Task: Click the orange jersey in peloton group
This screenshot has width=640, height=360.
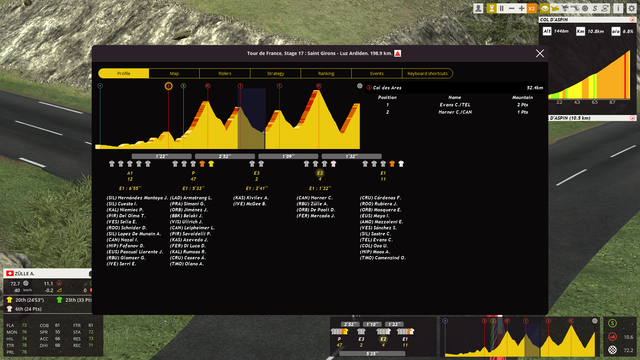Action: 202,164
